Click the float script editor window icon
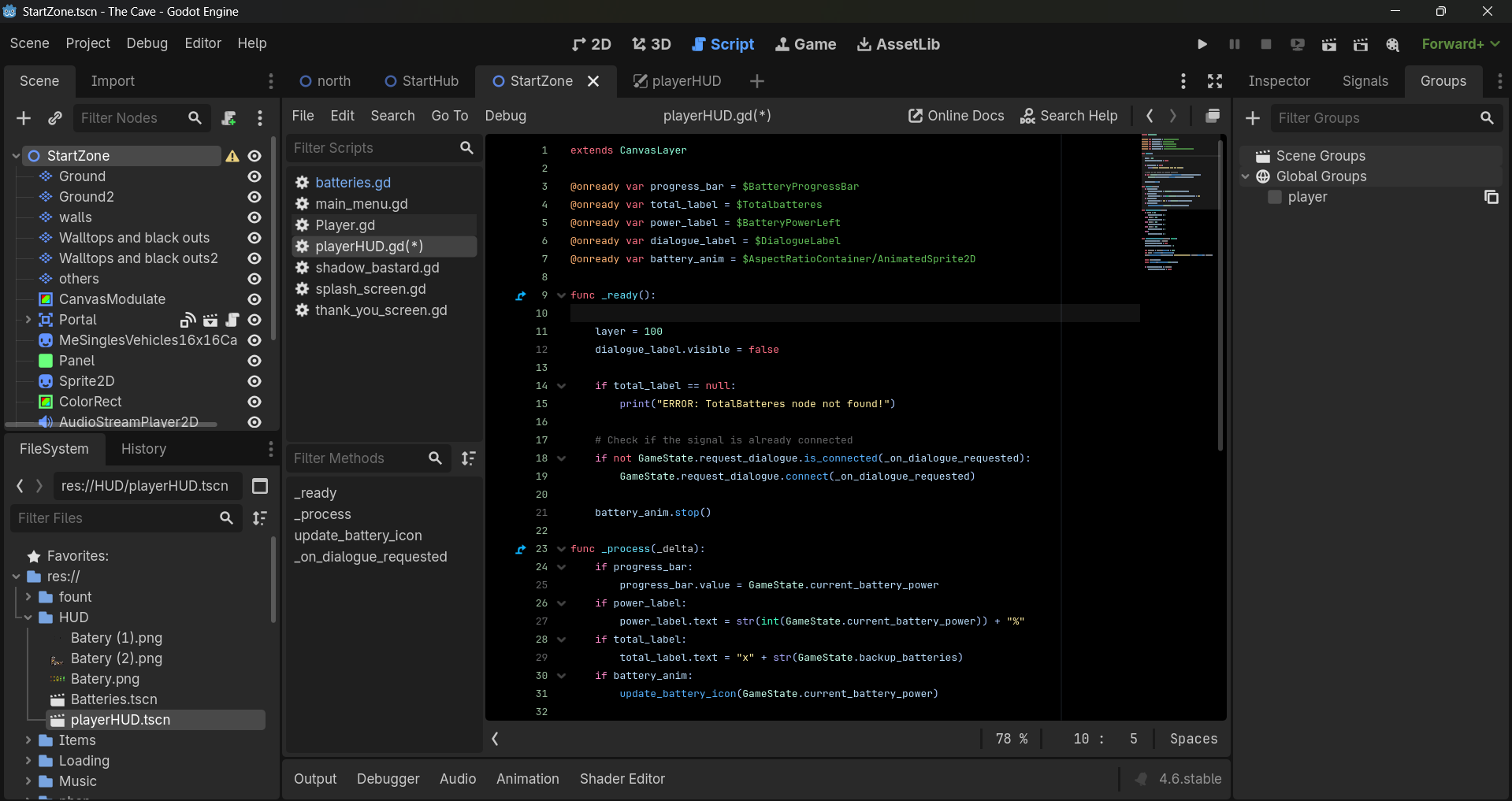This screenshot has width=1512, height=801. click(1213, 116)
